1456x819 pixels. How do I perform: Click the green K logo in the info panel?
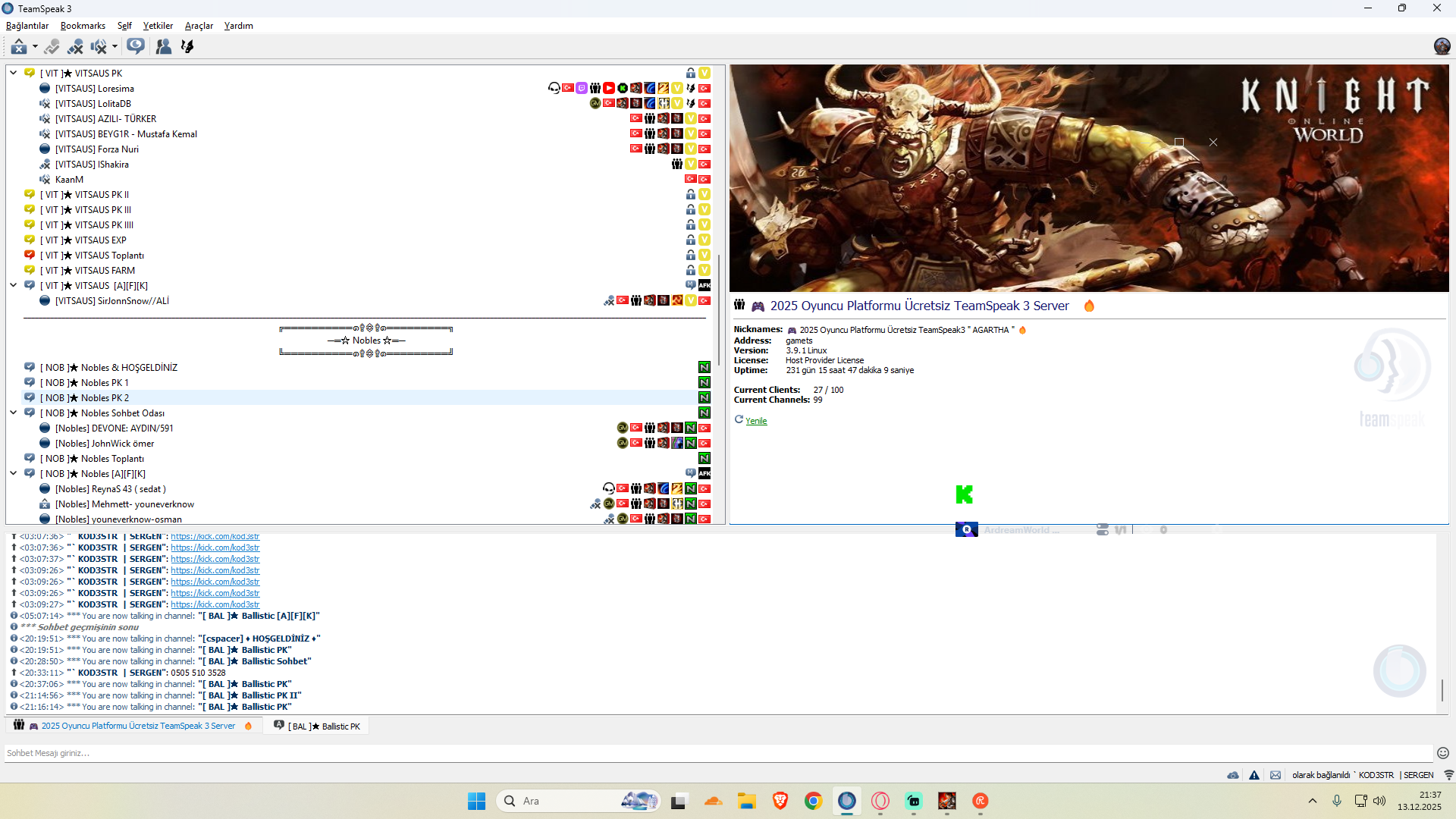click(964, 494)
